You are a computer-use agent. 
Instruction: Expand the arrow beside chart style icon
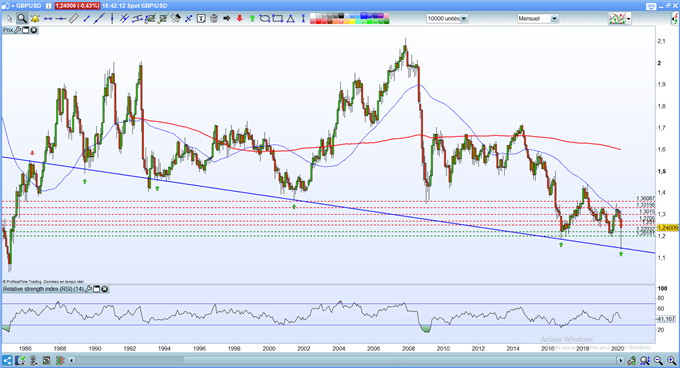(628, 19)
